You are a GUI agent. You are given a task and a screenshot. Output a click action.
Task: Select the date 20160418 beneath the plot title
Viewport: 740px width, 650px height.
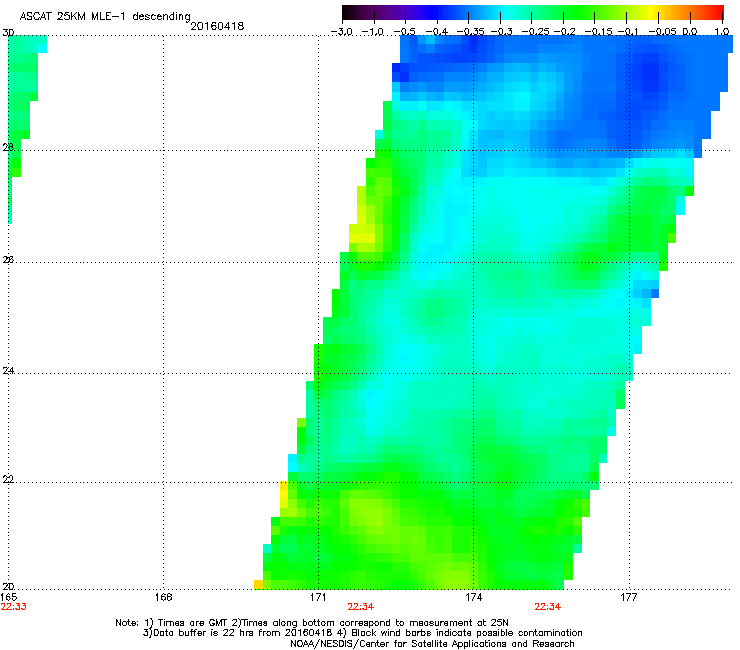[x=217, y=26]
